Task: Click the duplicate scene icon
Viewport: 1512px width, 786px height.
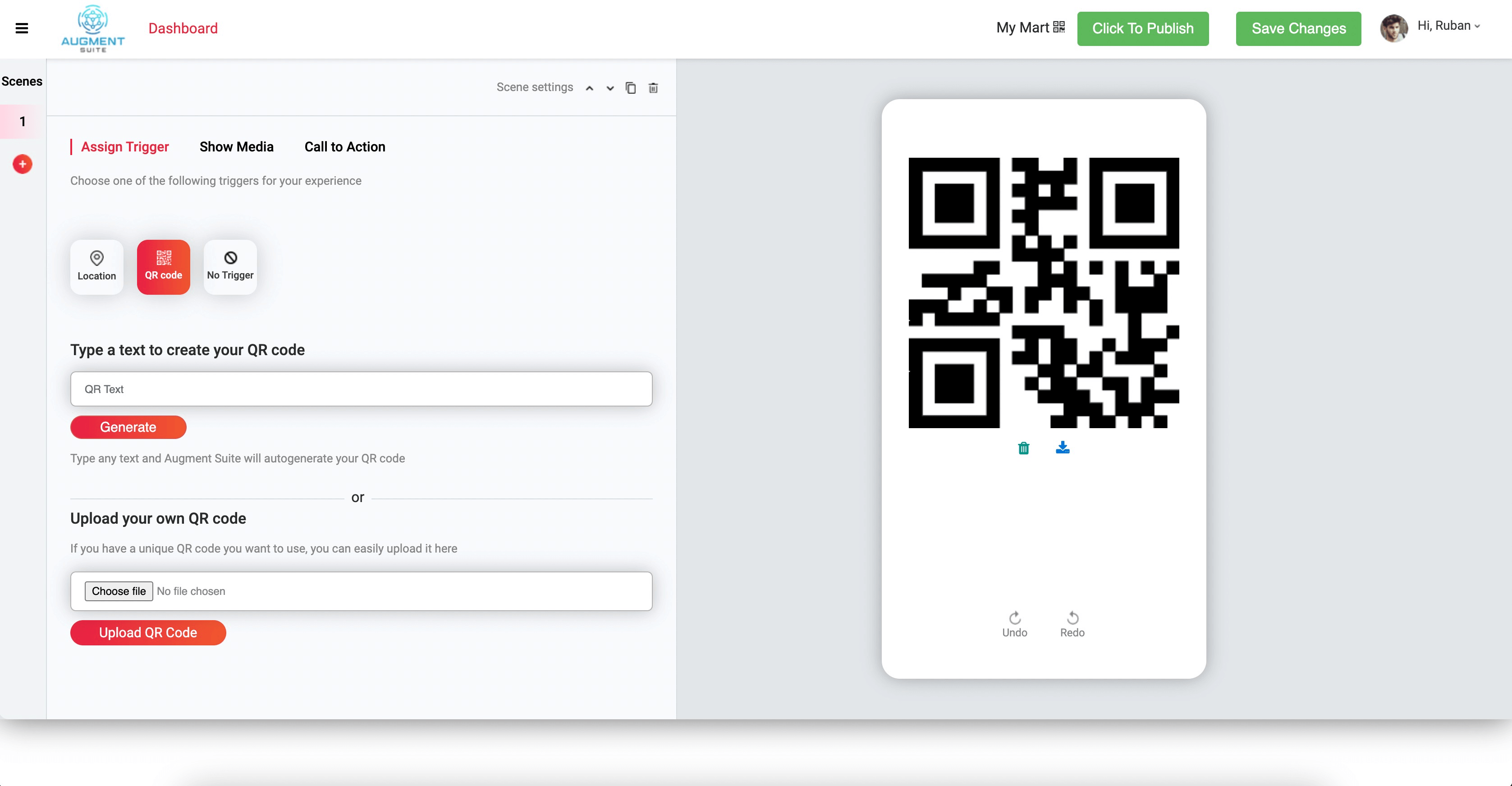Action: coord(630,87)
